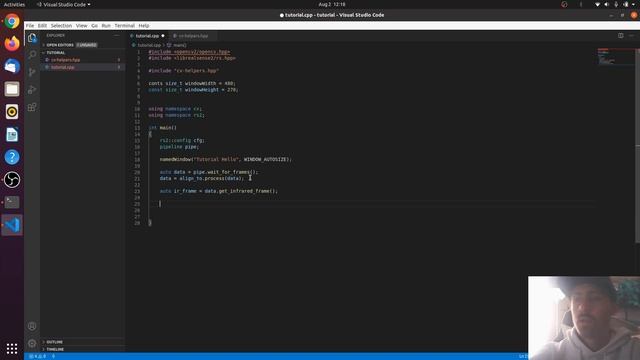Viewport: 640px width, 360px height.
Task: Open the Run and Debug view
Action: pyautogui.click(x=32, y=90)
